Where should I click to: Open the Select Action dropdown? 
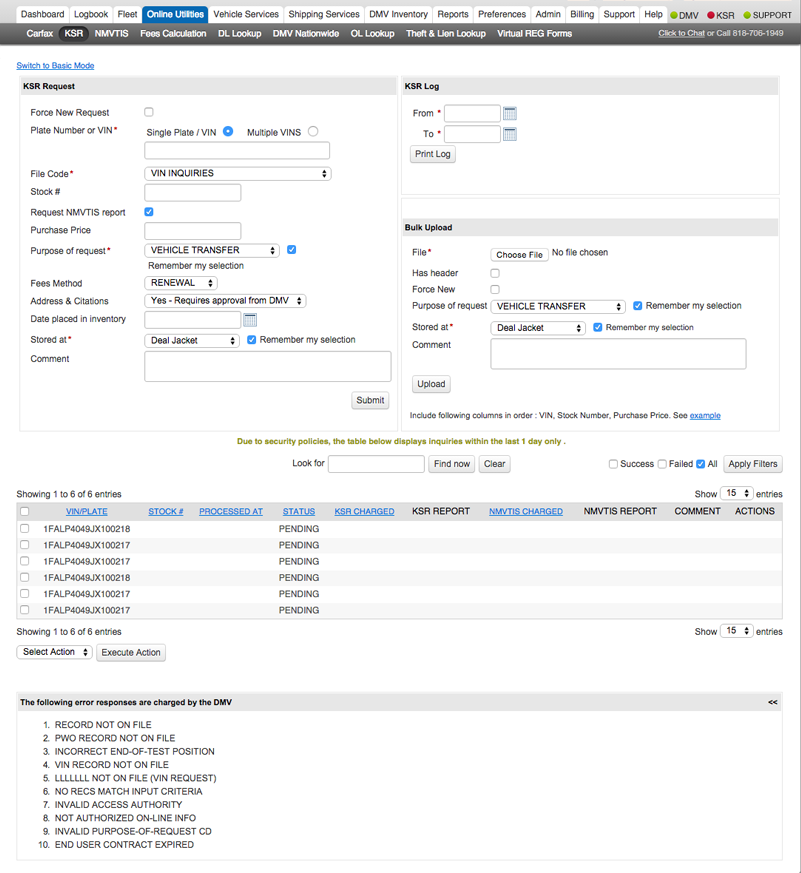pyautogui.click(x=54, y=652)
